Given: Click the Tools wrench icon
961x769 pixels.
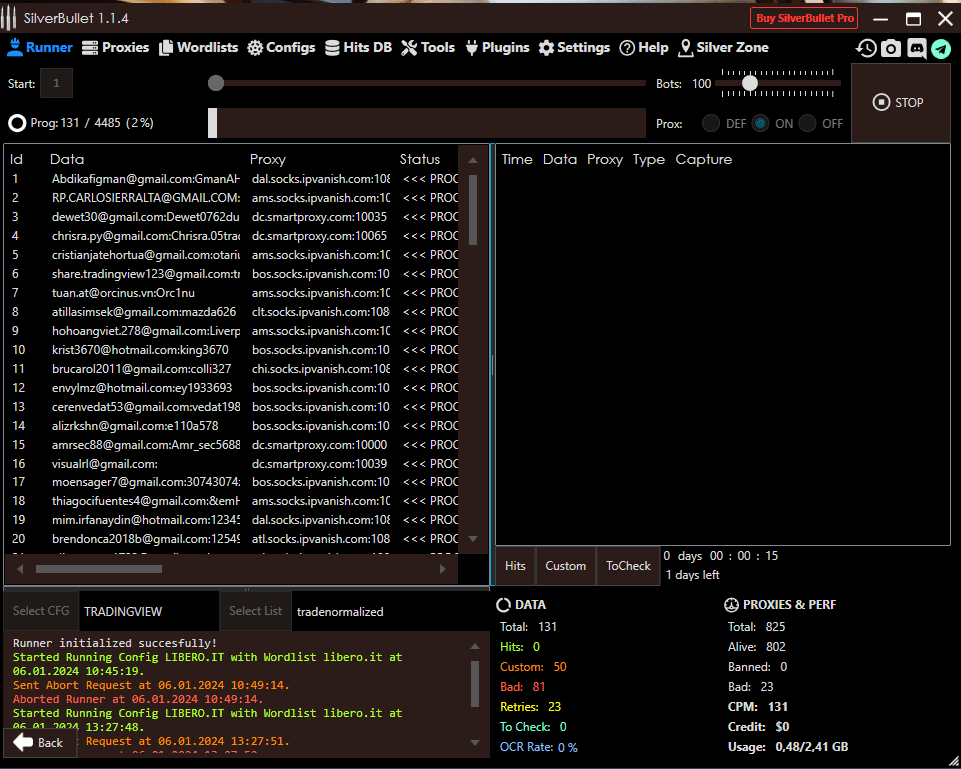Looking at the screenshot, I should tap(409, 48).
